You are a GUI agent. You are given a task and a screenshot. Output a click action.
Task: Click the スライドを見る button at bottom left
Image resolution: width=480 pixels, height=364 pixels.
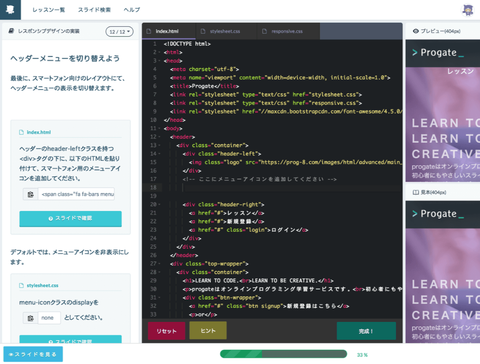pos(33,354)
